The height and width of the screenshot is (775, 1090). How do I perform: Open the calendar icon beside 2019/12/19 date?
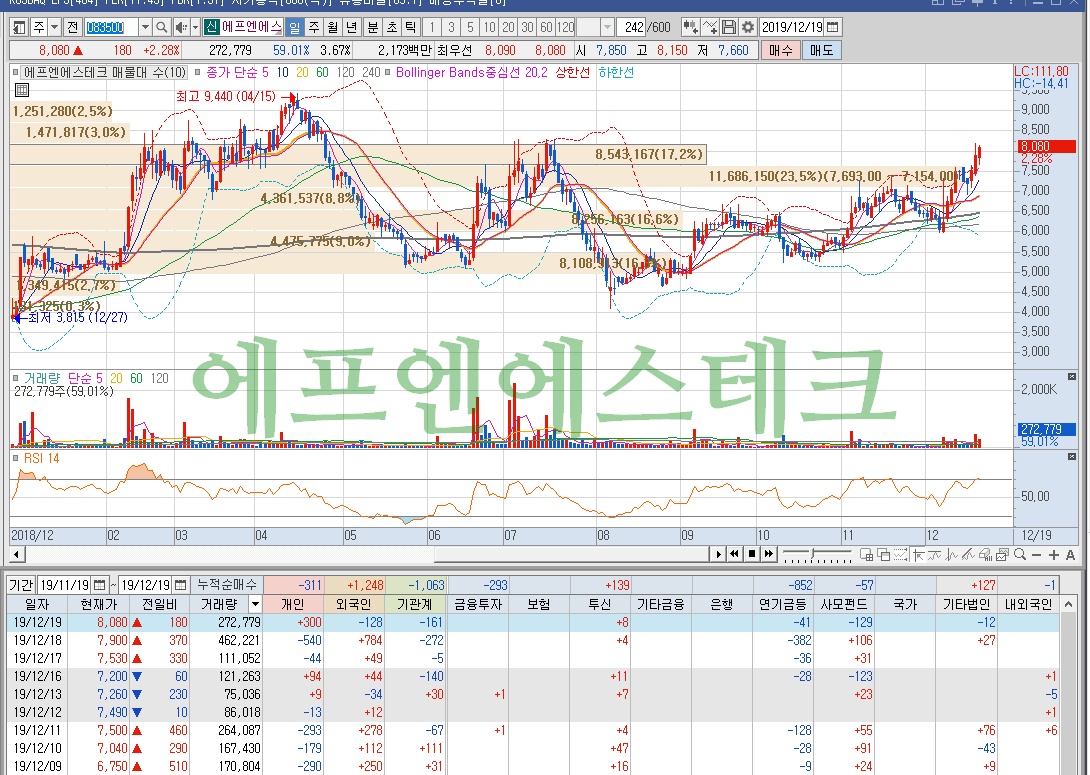click(833, 27)
